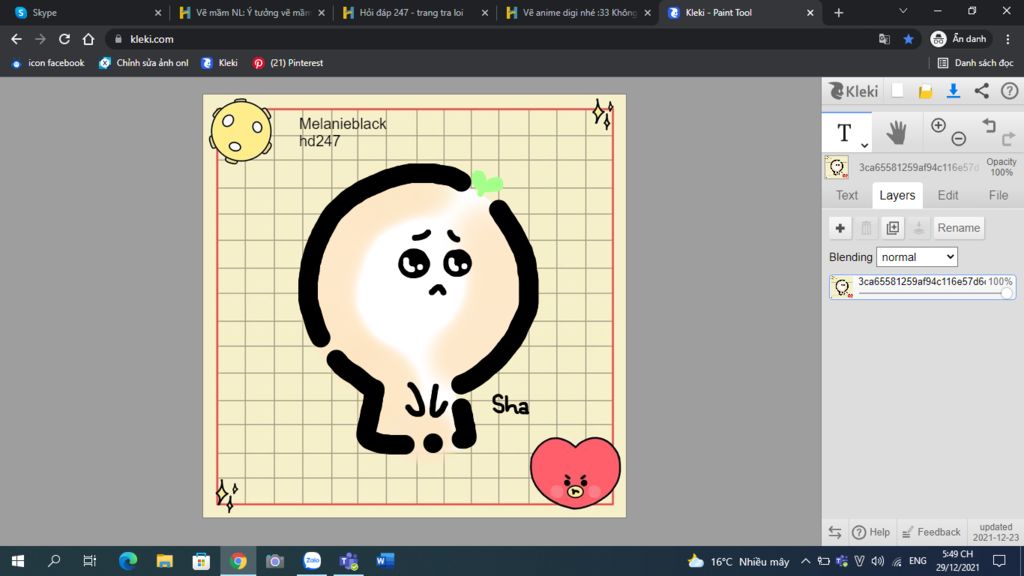Flip the panel side with swap arrows
This screenshot has height=576, width=1024.
click(835, 532)
